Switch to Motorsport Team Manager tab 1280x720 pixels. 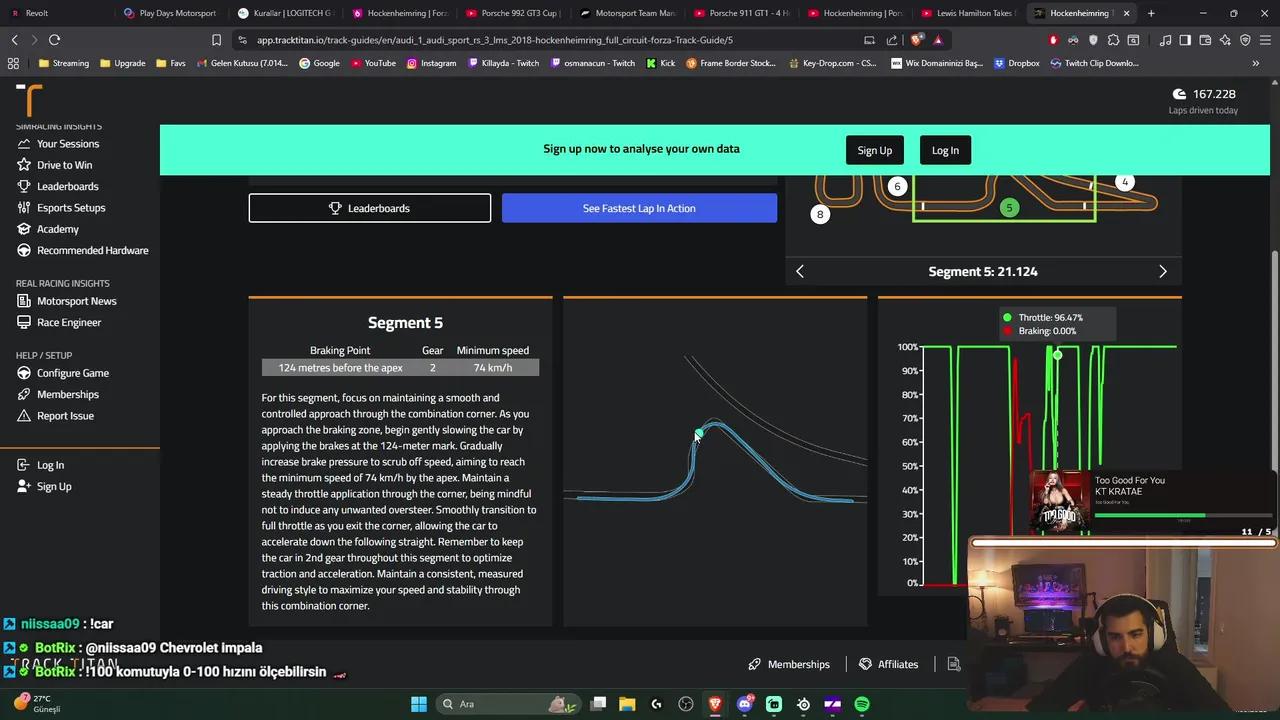click(629, 13)
